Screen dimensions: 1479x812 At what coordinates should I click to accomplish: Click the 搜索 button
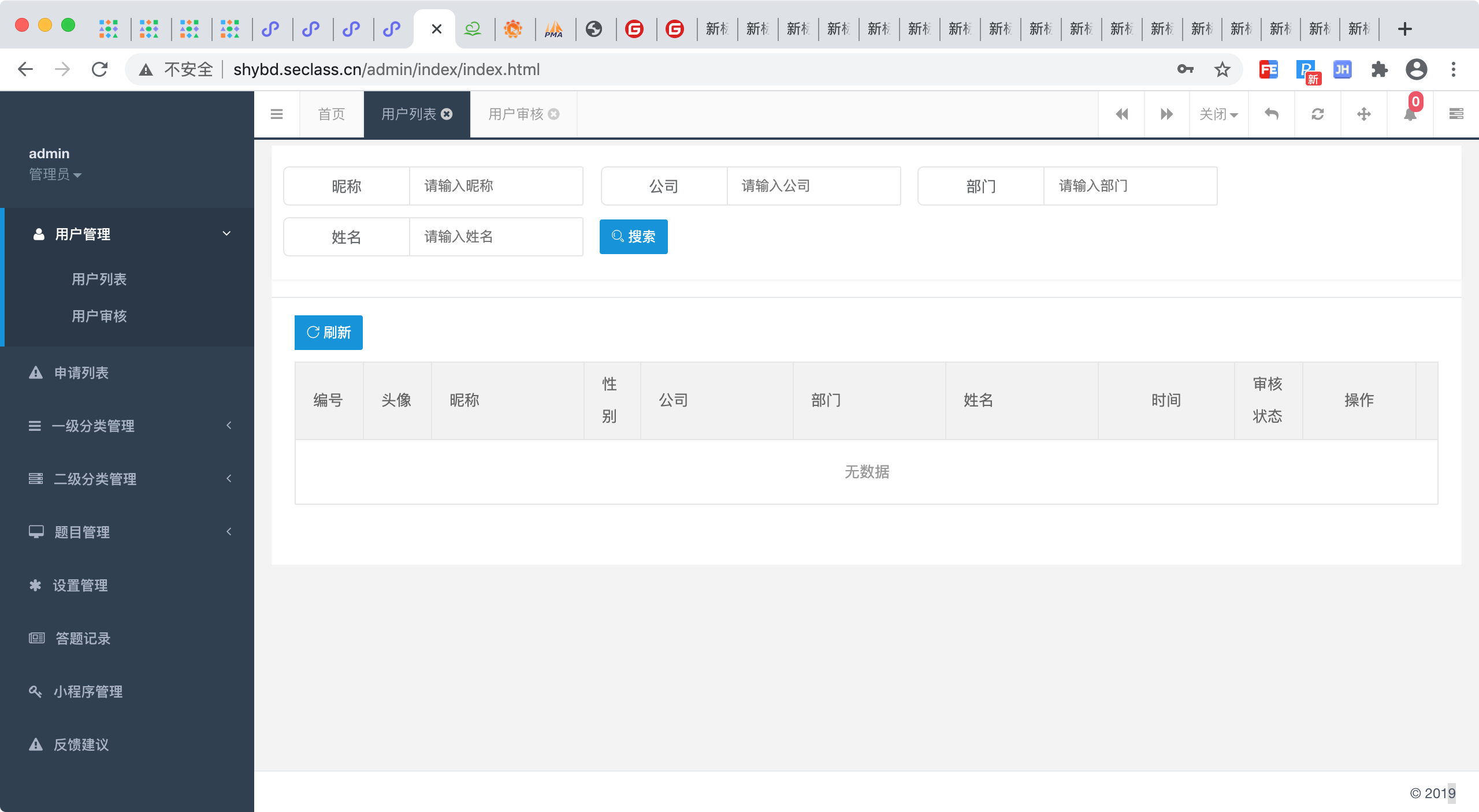(x=633, y=237)
